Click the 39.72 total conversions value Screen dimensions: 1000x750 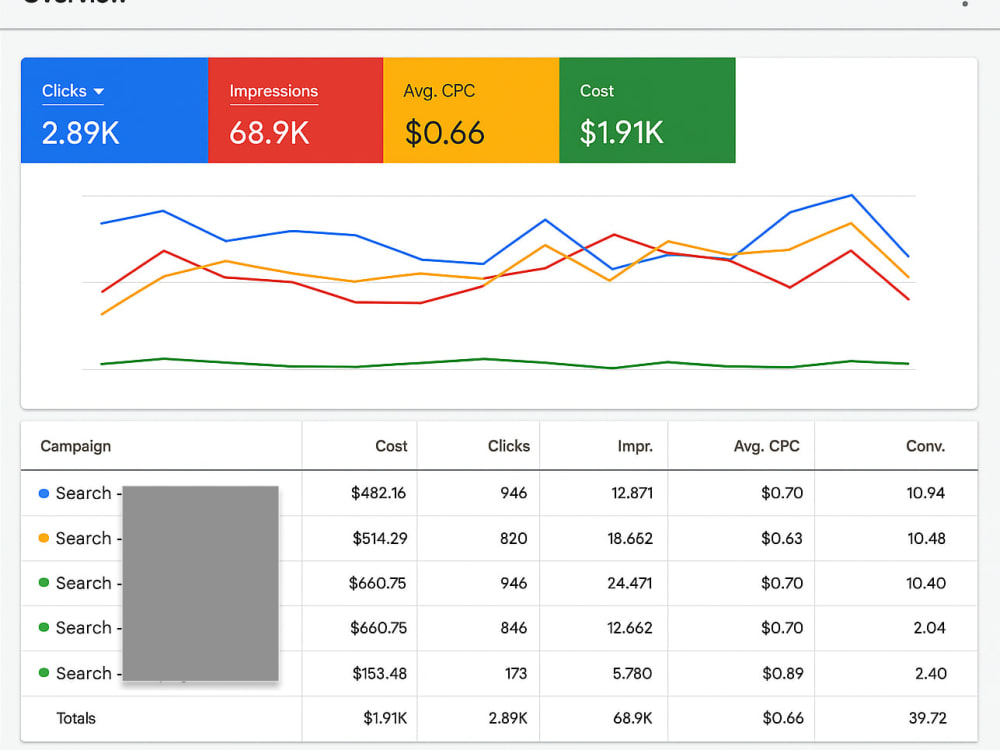[927, 718]
